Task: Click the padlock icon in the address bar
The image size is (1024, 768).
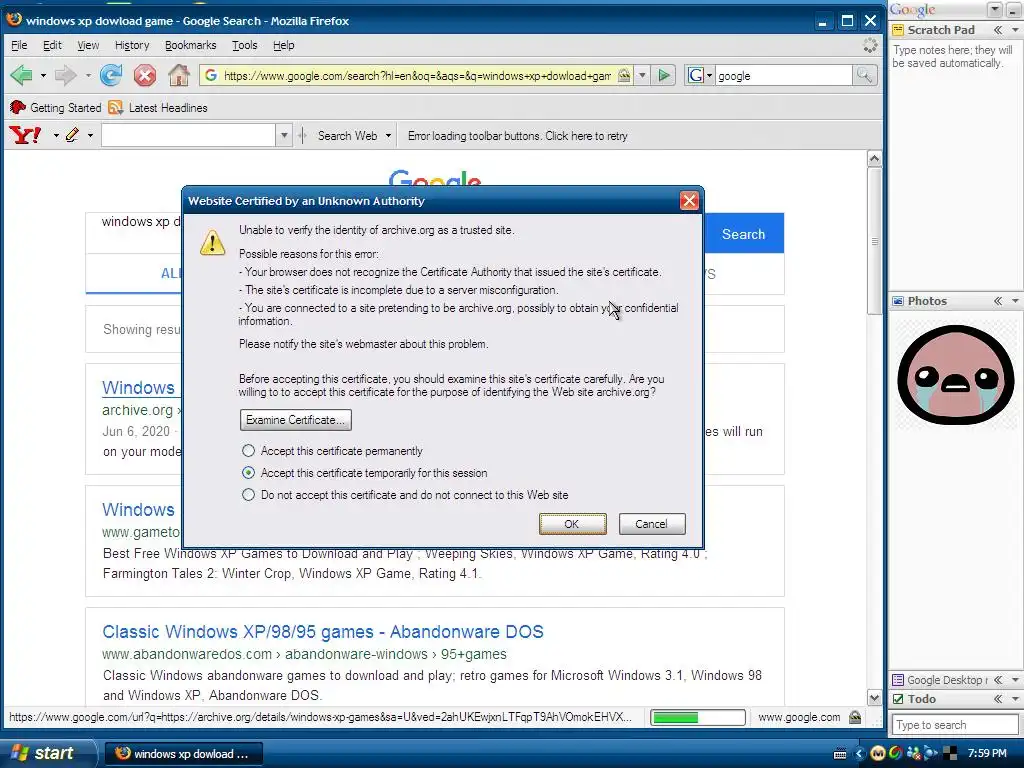Action: 624,76
